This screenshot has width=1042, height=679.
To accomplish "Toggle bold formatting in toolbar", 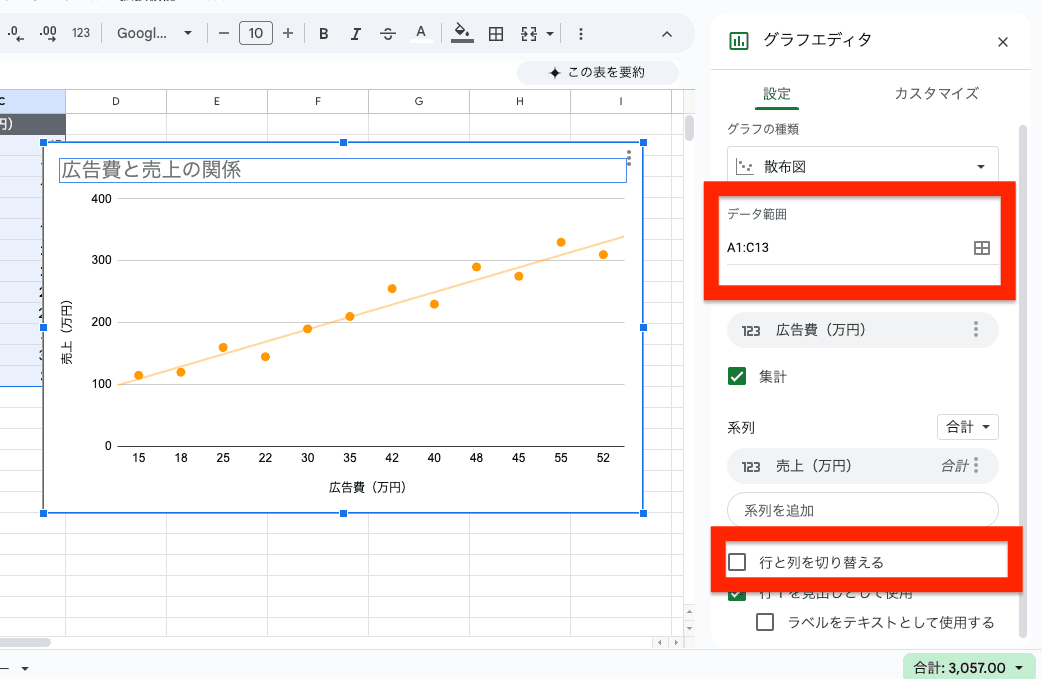I will [x=323, y=34].
